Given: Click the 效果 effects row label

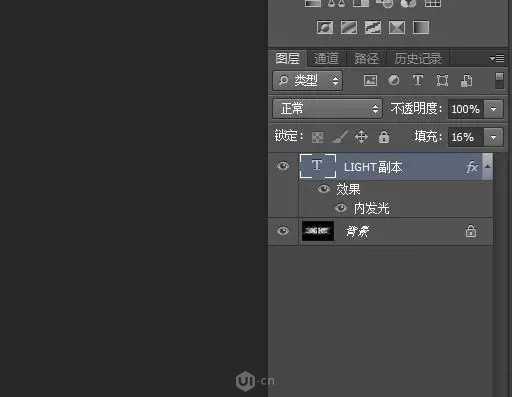Looking at the screenshot, I should click(x=348, y=189).
